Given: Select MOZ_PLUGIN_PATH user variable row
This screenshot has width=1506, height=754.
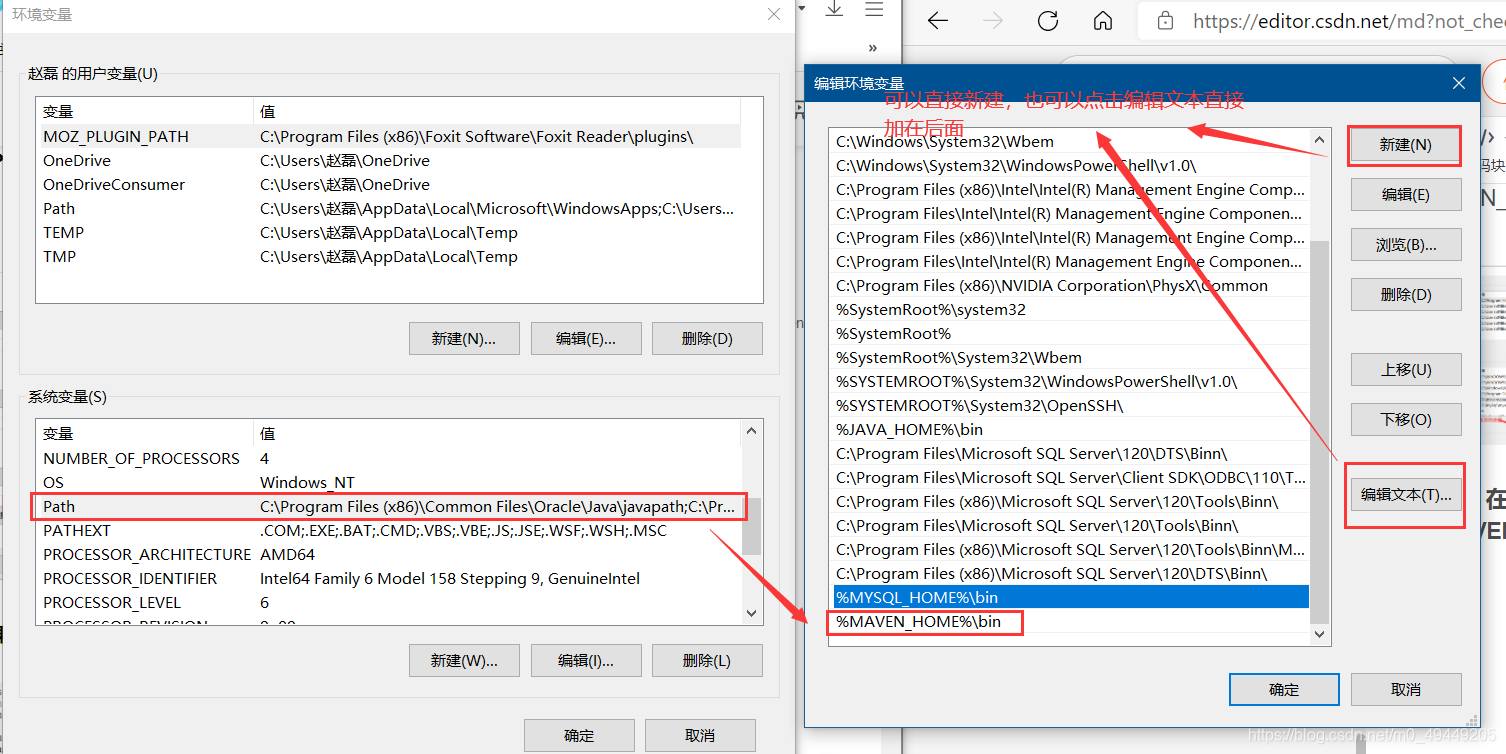Looking at the screenshot, I should pyautogui.click(x=390, y=137).
